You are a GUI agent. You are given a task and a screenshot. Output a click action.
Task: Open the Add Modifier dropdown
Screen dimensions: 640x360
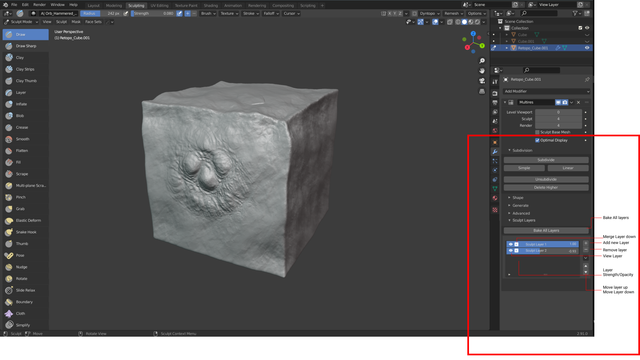click(x=546, y=91)
